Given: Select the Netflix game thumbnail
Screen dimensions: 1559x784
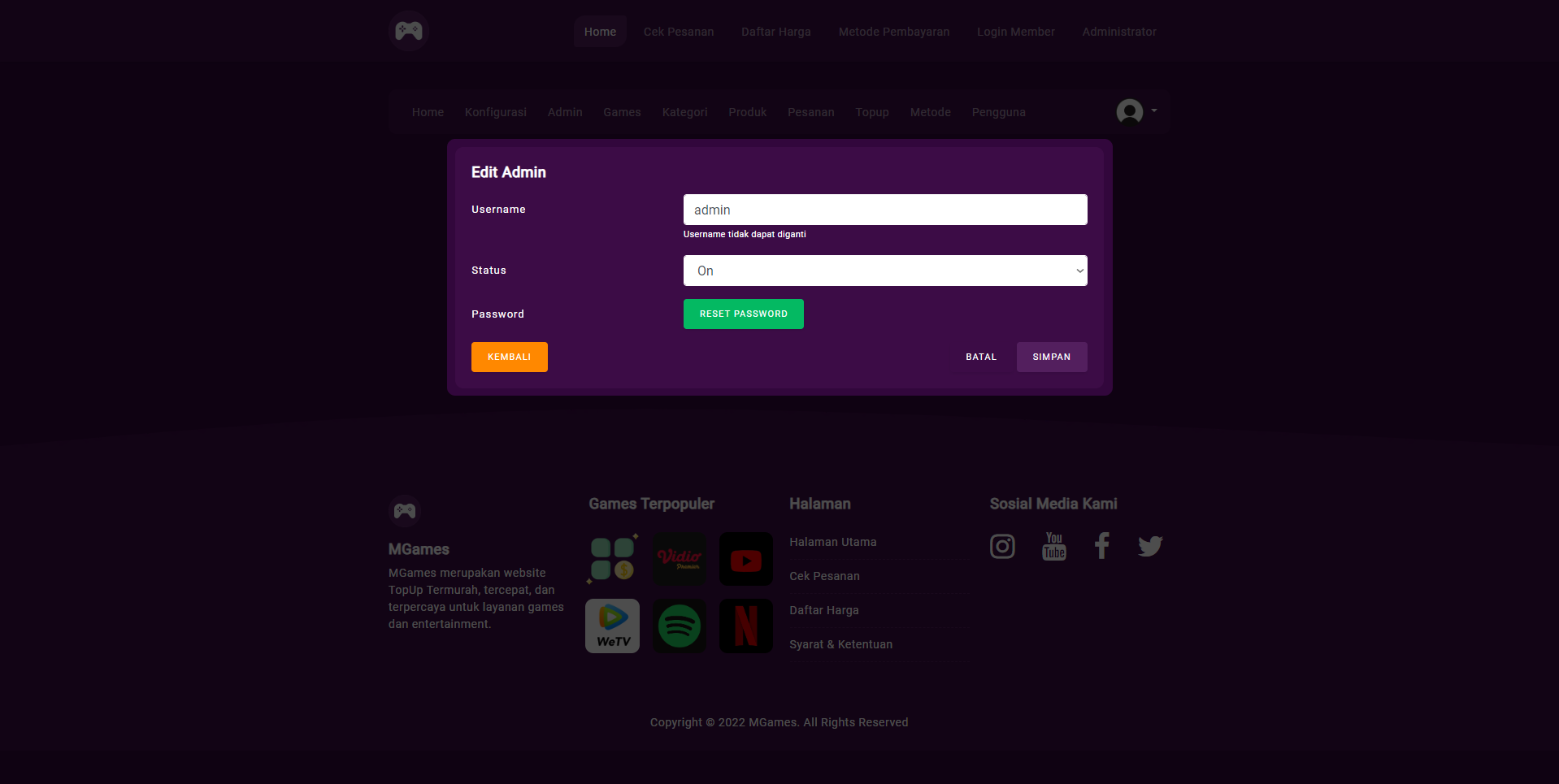Looking at the screenshot, I should [x=746, y=626].
